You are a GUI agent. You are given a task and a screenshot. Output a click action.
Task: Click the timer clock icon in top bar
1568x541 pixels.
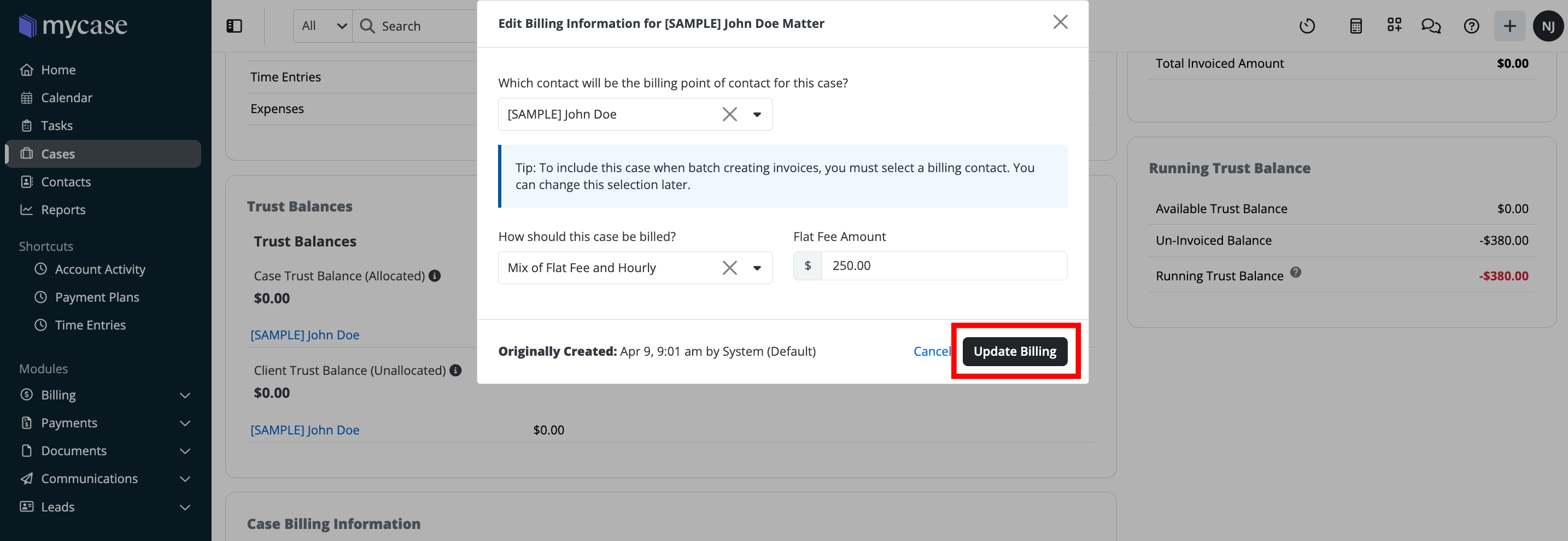pyautogui.click(x=1306, y=26)
